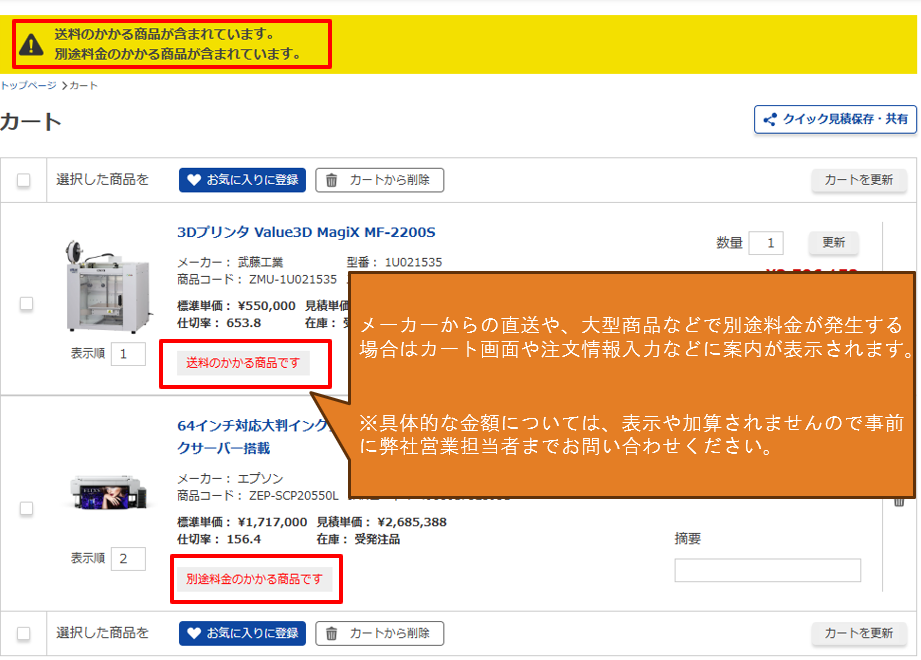The height and width of the screenshot is (660, 921).
Task: Click the trash カートから削除 button at bottom
Action: [x=380, y=633]
